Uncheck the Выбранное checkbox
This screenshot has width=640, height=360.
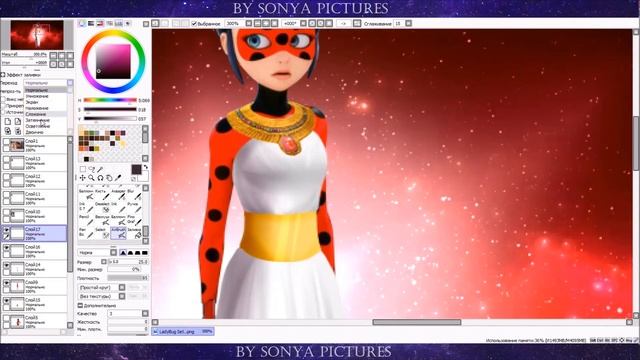point(194,24)
